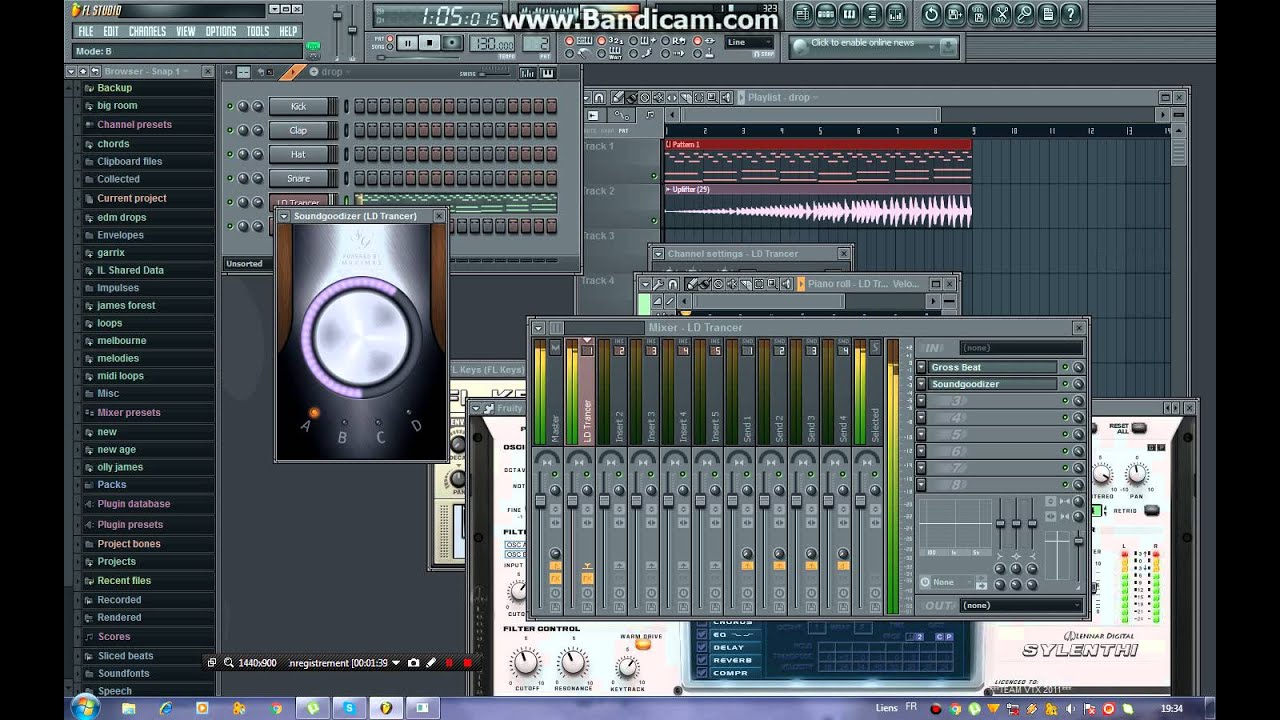Open the step sequencer shortcut icon
1280x720 pixels.
[826, 14]
